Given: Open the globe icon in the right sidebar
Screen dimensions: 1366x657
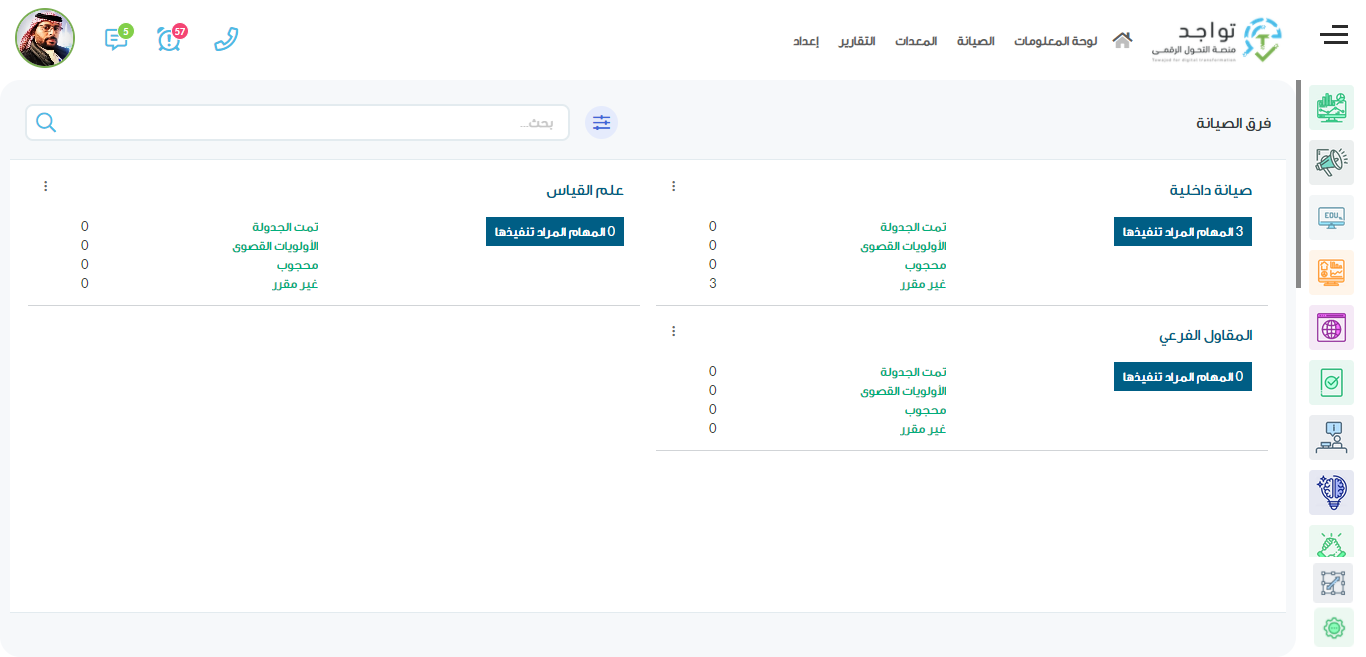Looking at the screenshot, I should [1331, 327].
